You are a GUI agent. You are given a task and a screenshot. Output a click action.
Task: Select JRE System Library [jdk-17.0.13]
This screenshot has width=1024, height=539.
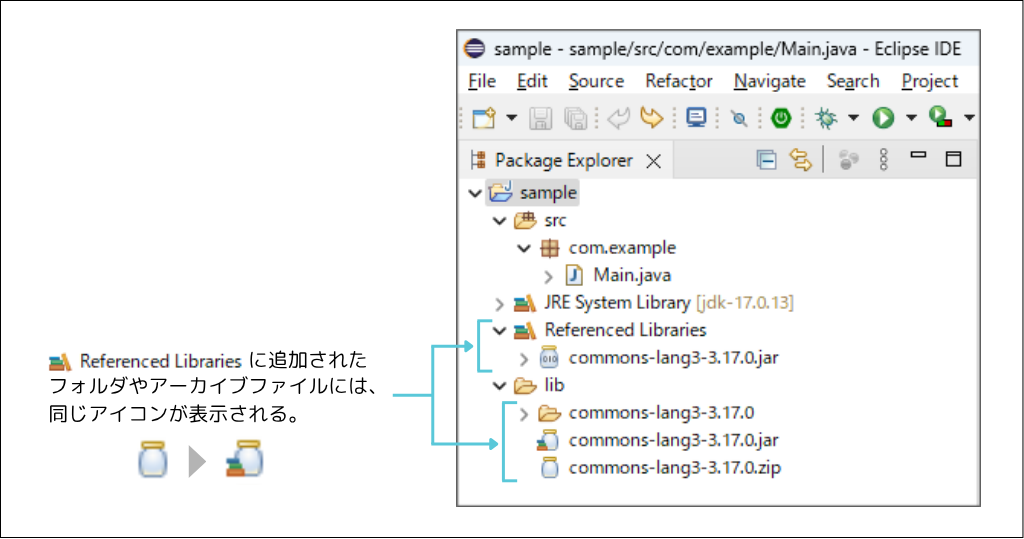pyautogui.click(x=669, y=303)
